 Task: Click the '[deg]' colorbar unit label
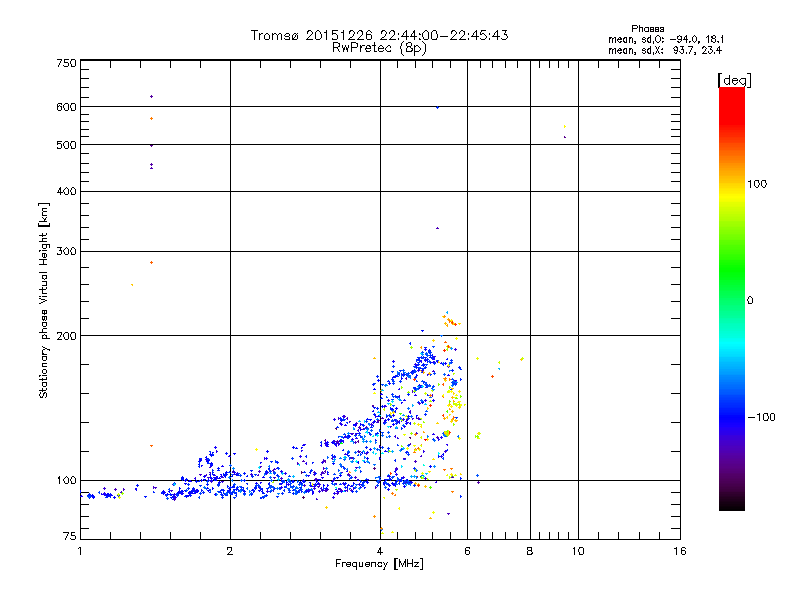pos(734,80)
